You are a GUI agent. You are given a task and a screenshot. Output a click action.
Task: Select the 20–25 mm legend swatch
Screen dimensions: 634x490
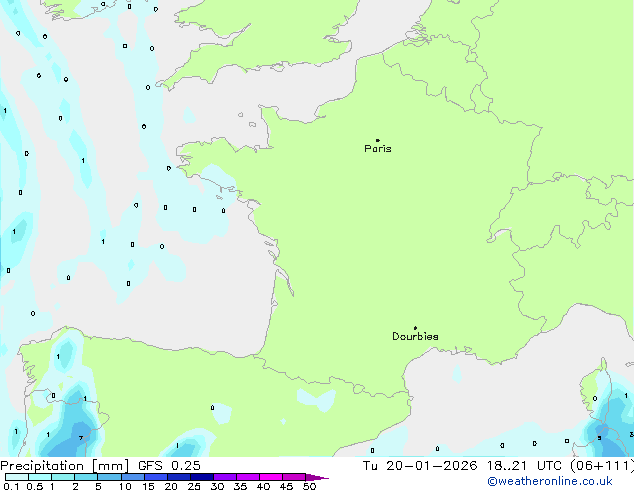(x=179, y=477)
